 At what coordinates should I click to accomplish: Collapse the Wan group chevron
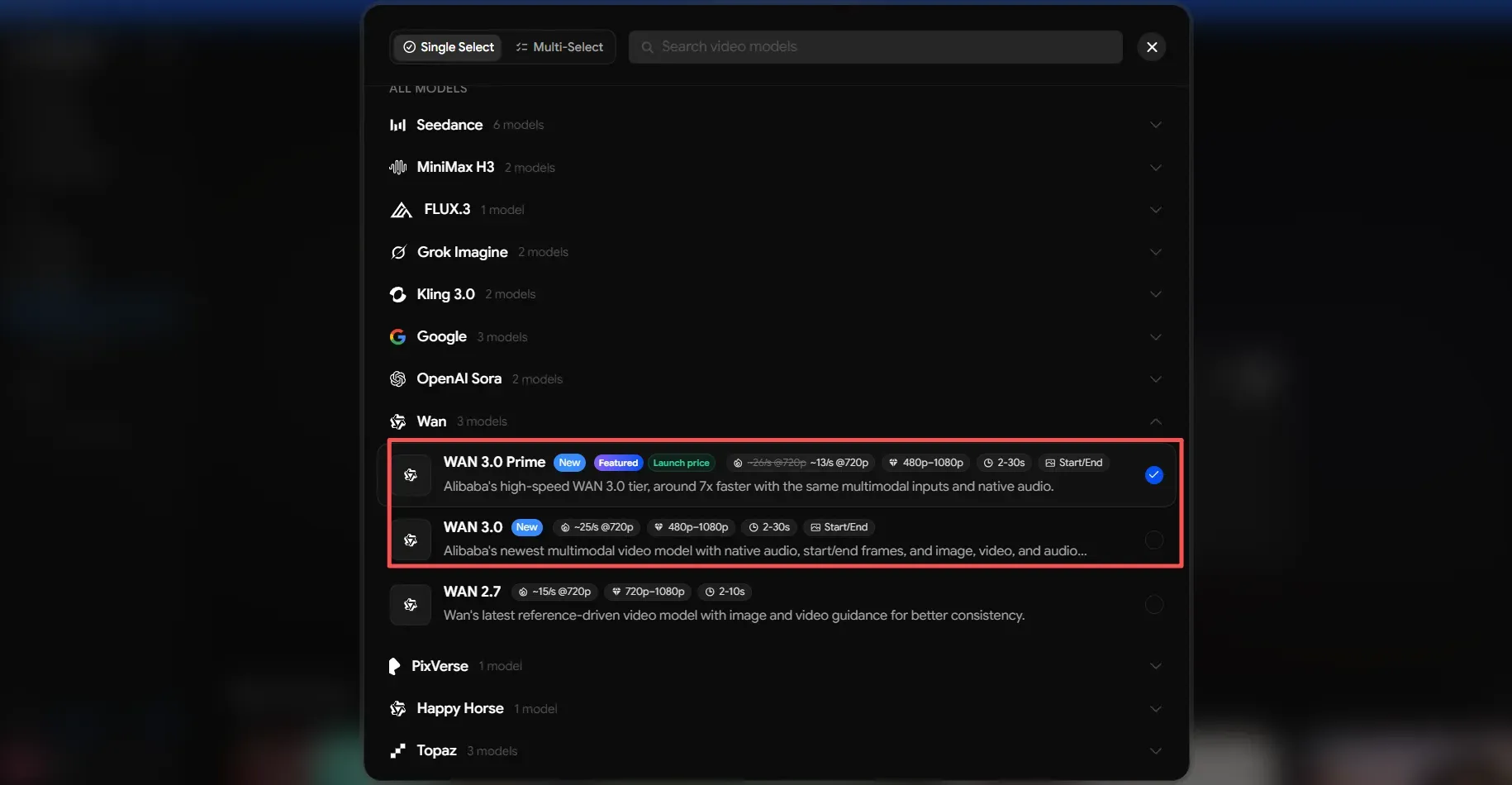1156,421
